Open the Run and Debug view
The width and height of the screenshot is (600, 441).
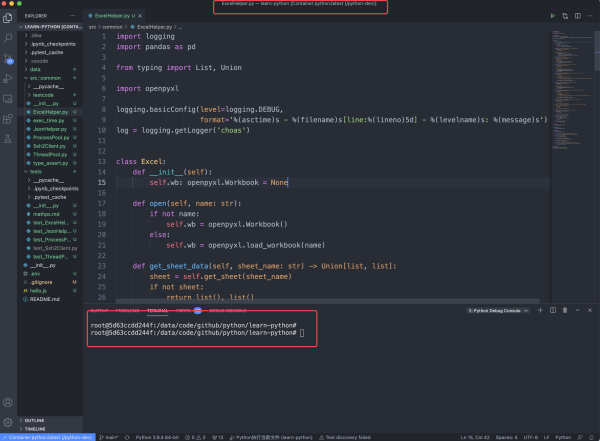(8, 78)
